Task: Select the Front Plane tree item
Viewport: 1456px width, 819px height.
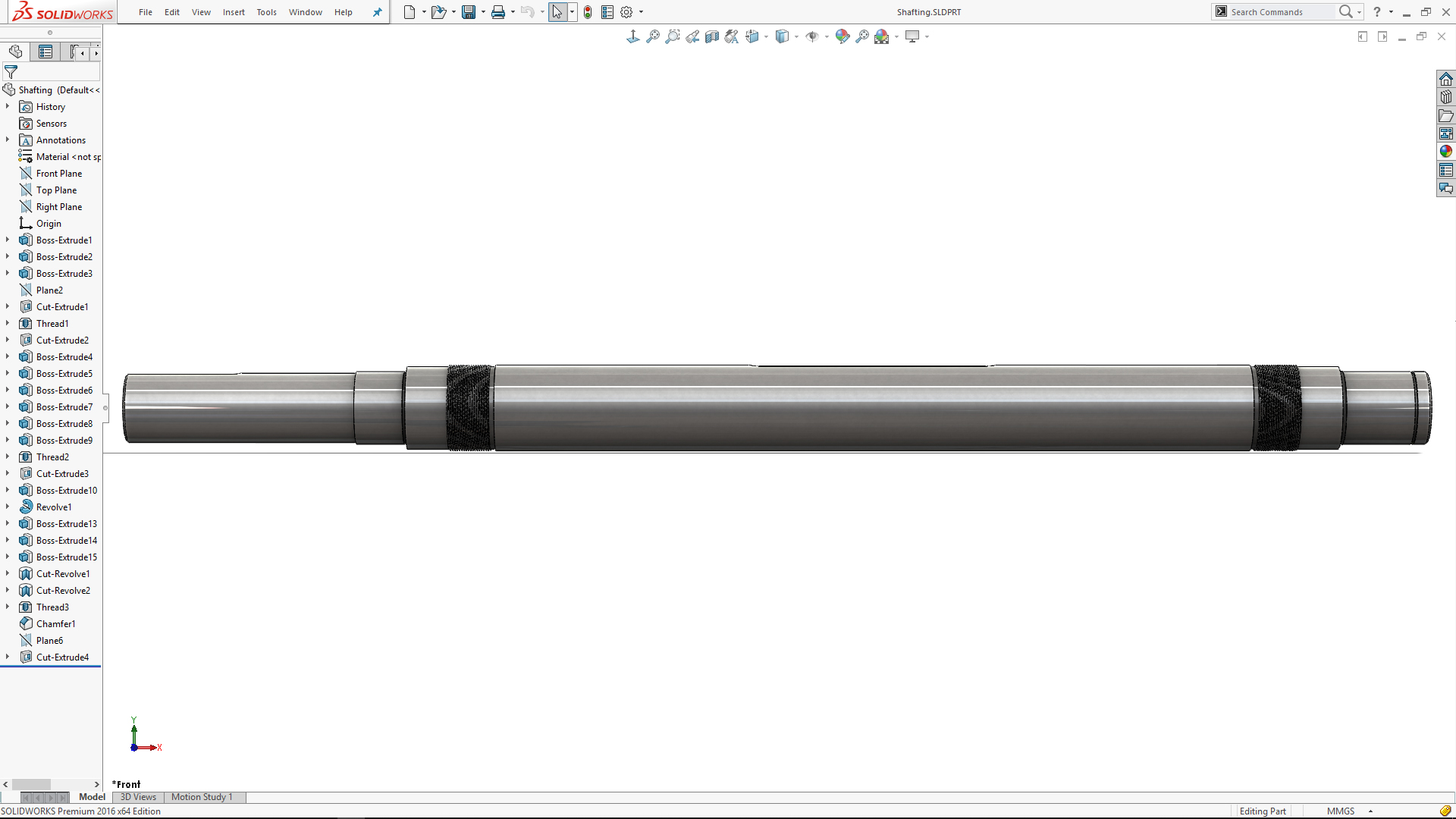Action: [x=58, y=174]
